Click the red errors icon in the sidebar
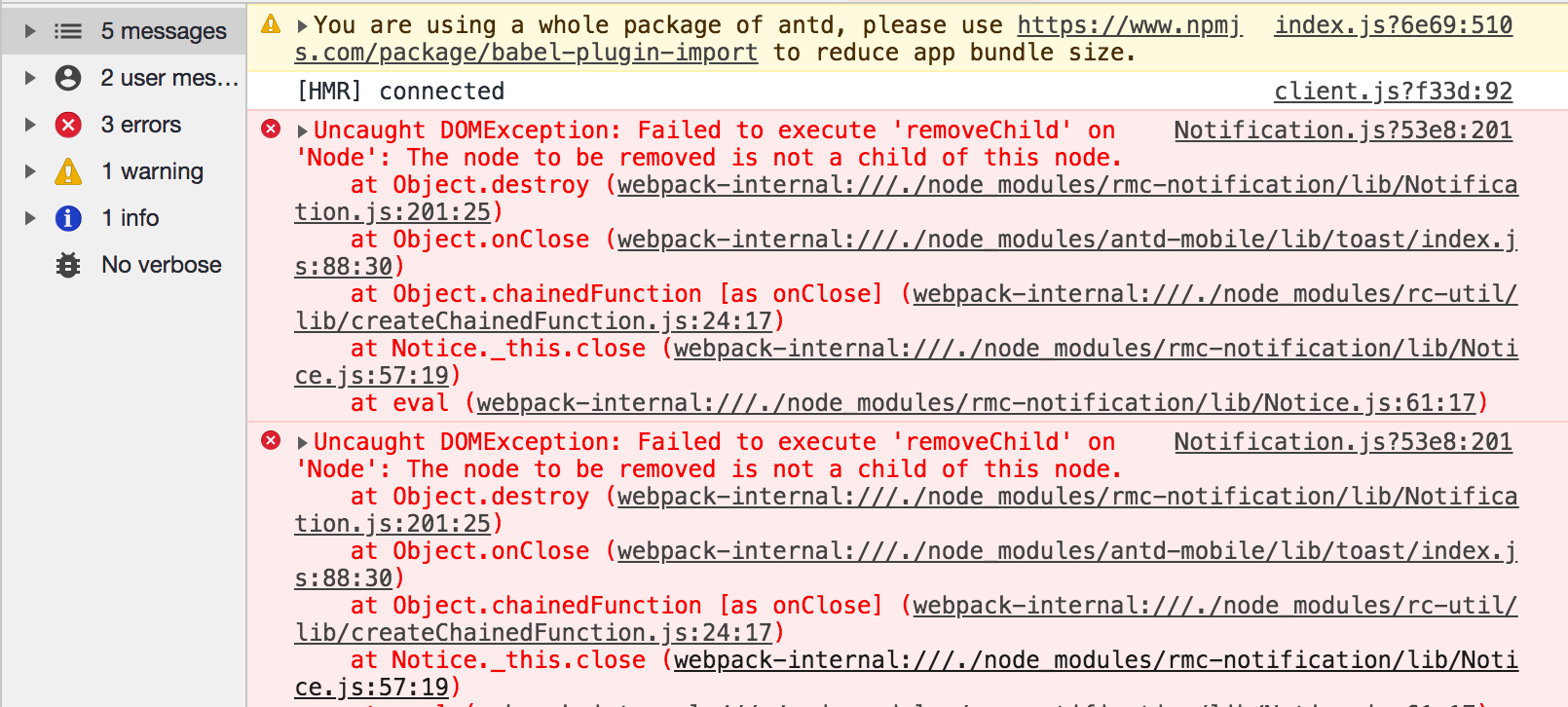 67,125
